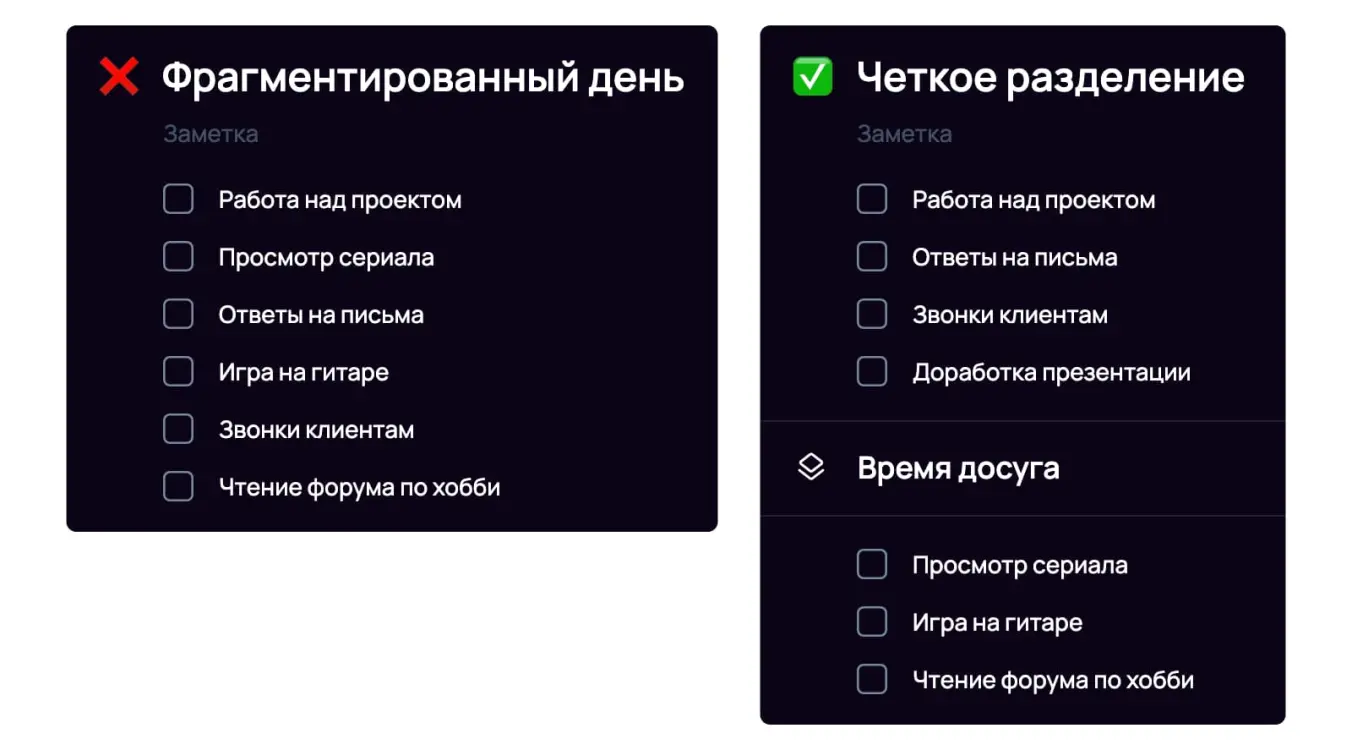Image resolution: width=1352 pixels, height=750 pixels.
Task: Click the layers icon next to Время досуга
Action: pyautogui.click(x=812, y=467)
